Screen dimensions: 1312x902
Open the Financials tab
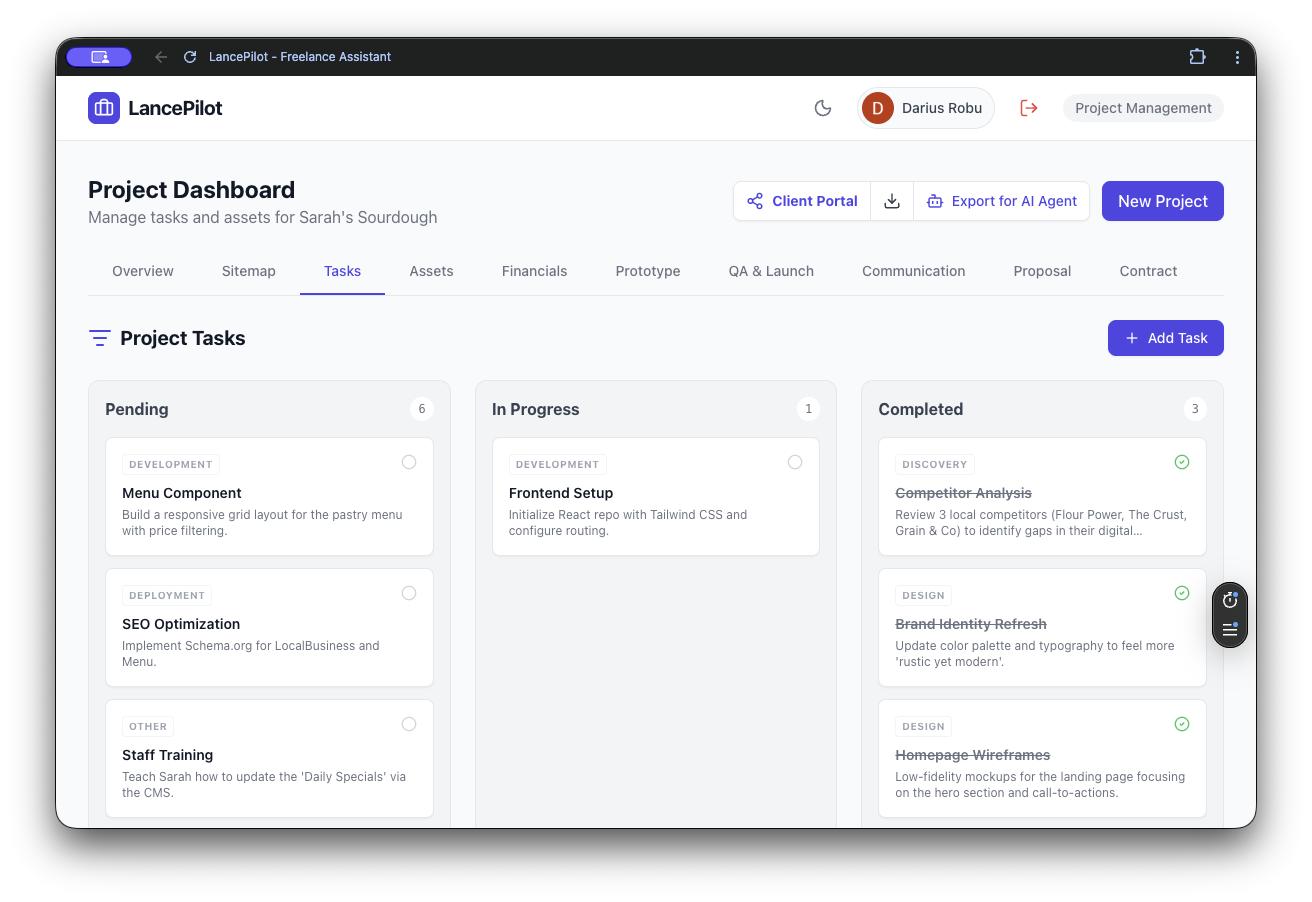[534, 271]
